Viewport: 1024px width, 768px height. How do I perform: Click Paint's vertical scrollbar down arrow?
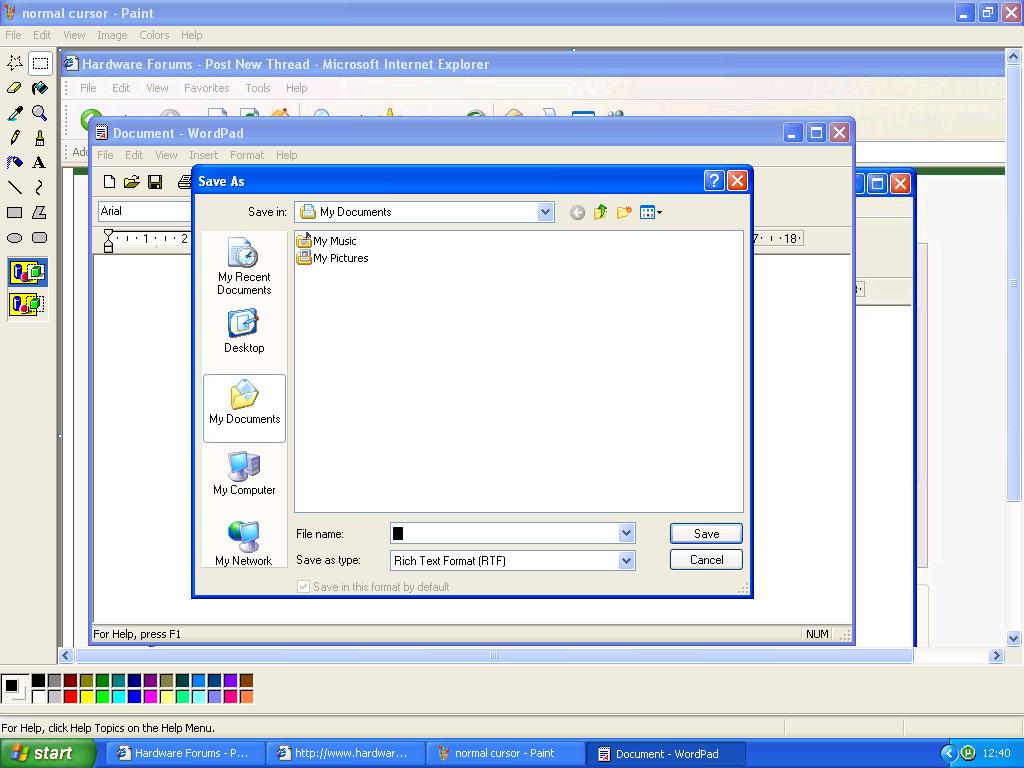click(x=1013, y=639)
